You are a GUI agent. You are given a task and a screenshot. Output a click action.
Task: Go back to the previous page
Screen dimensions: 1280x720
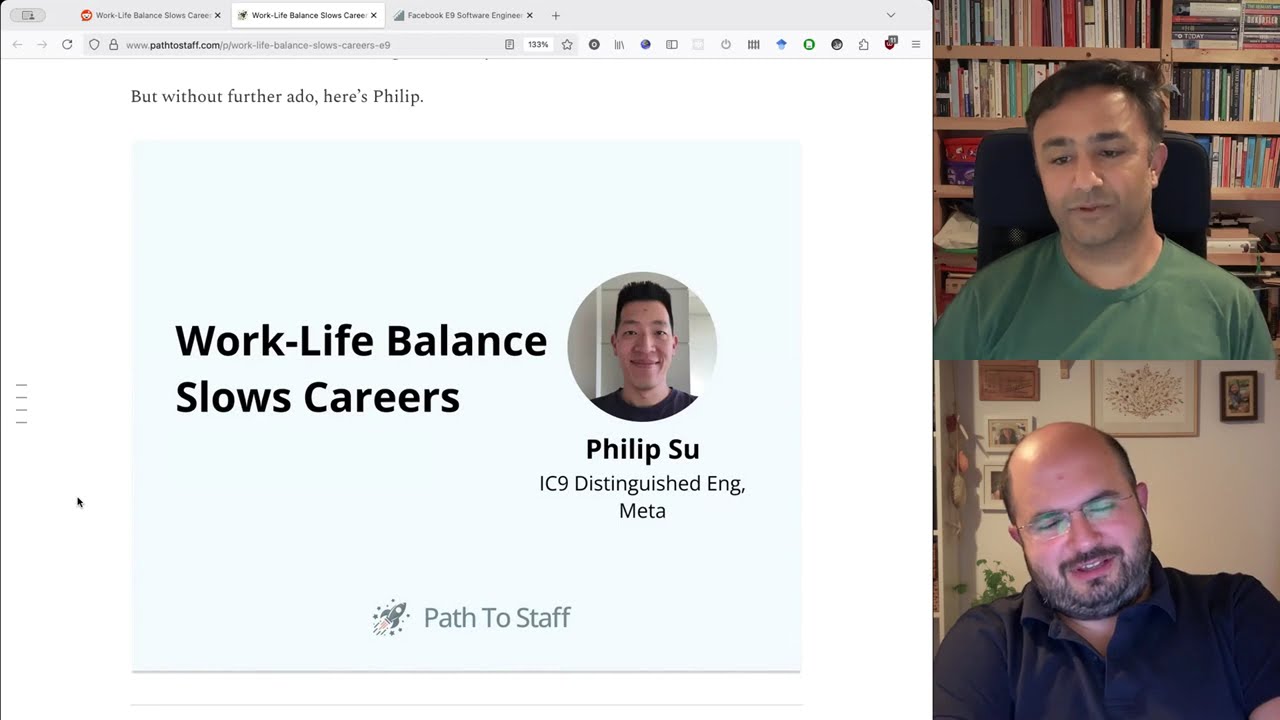(18, 45)
